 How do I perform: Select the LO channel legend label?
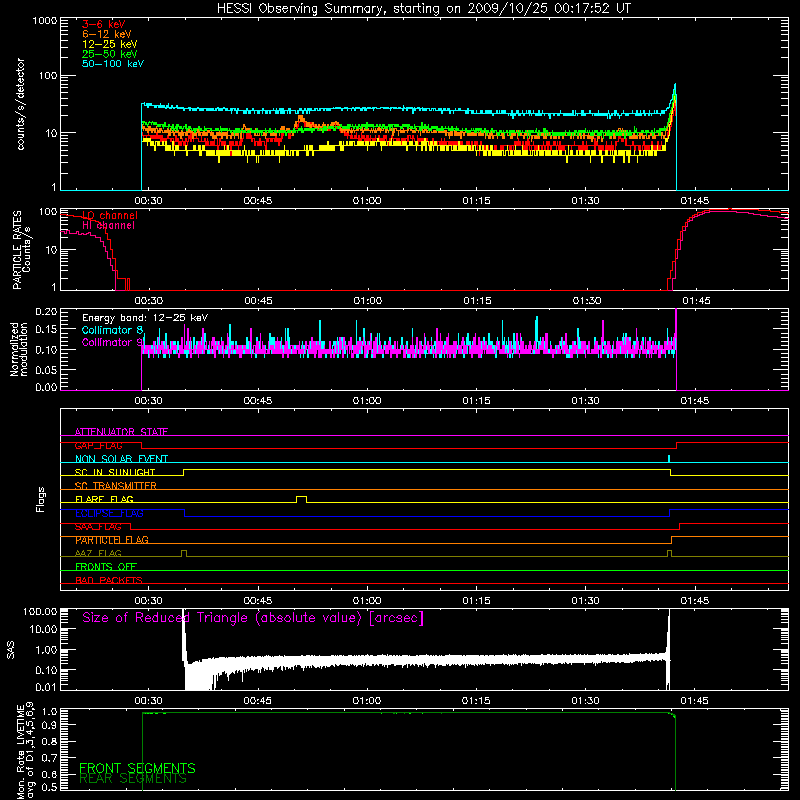point(109,215)
